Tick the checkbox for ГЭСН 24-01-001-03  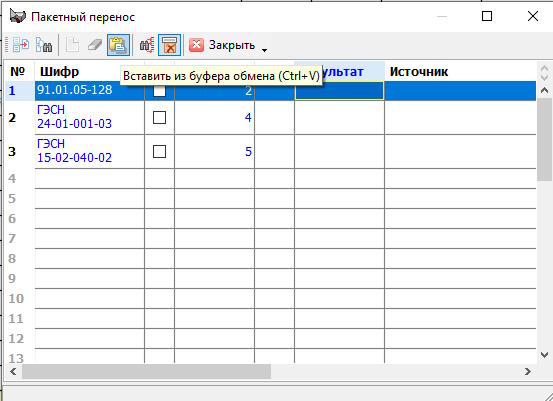(x=159, y=117)
